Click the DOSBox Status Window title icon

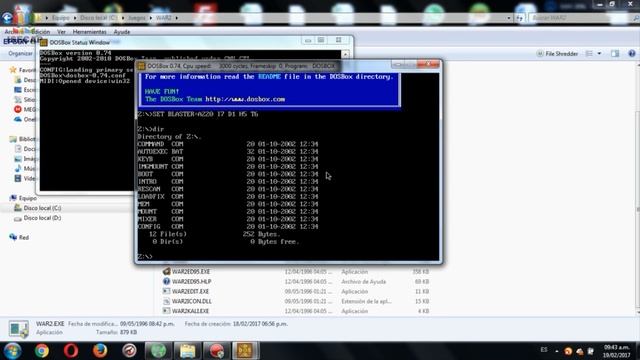[44, 42]
